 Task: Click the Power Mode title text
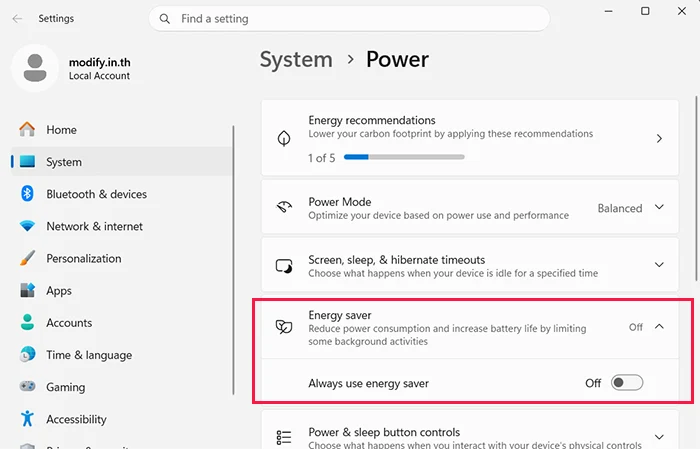pyautogui.click(x=340, y=202)
